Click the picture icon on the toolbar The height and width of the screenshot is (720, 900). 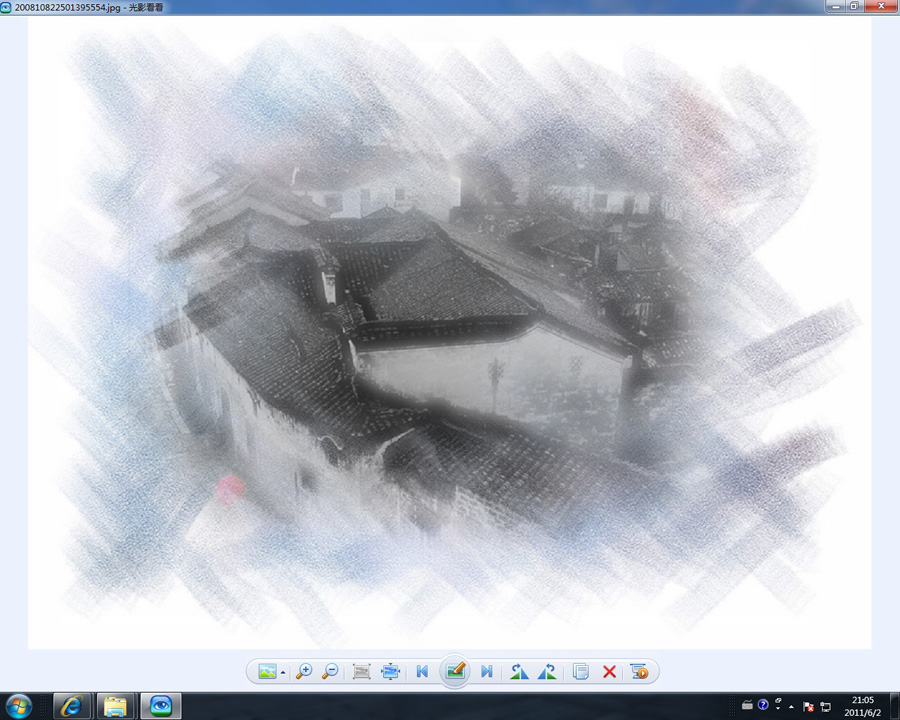pos(267,672)
